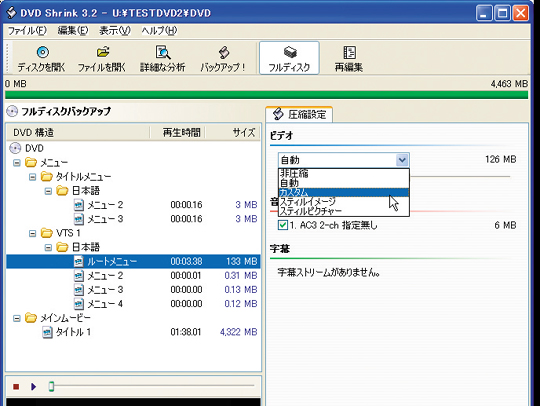Minimize the DVD Shrink window

[x=484, y=13]
